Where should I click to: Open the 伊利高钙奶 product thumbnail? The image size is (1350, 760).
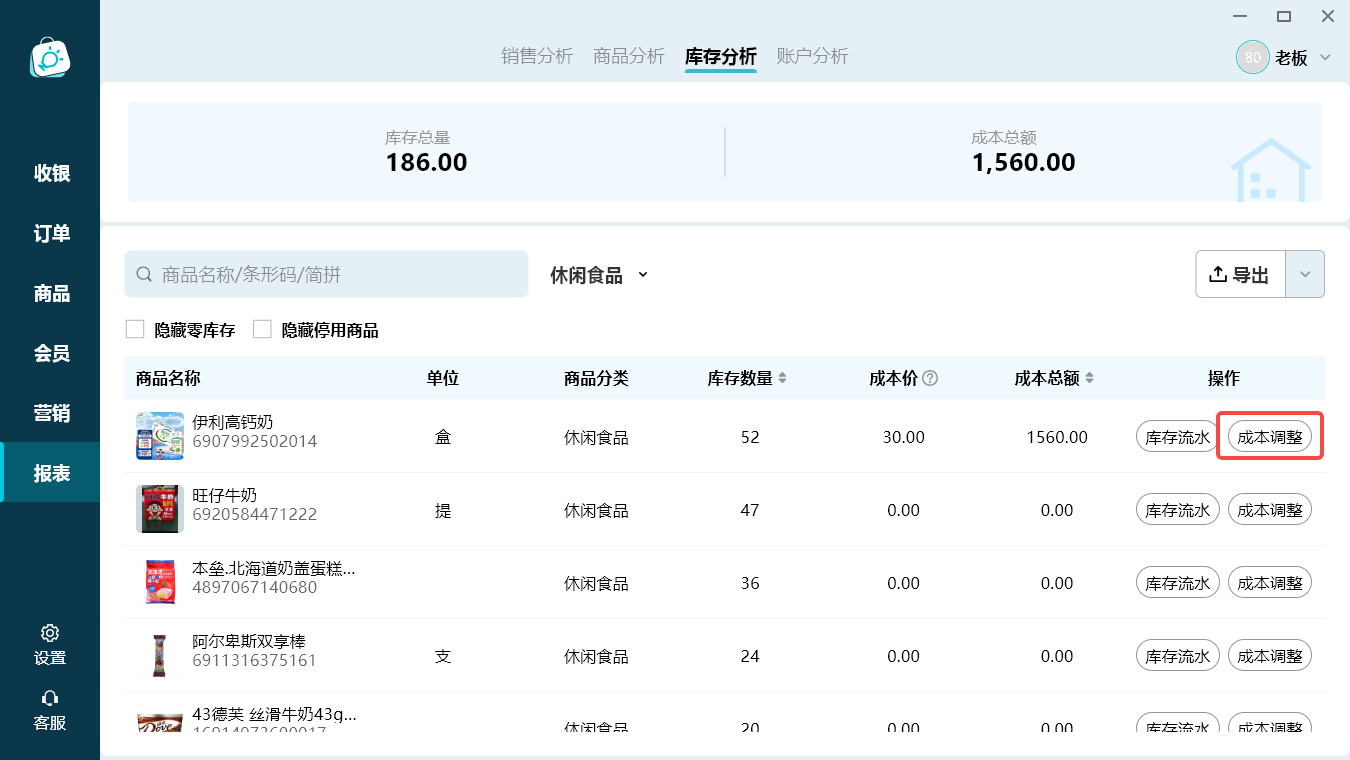pos(160,436)
